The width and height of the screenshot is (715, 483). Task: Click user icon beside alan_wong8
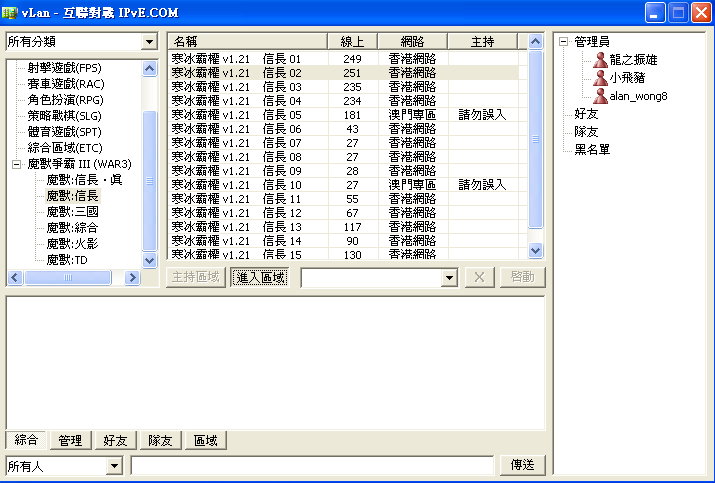coord(601,96)
